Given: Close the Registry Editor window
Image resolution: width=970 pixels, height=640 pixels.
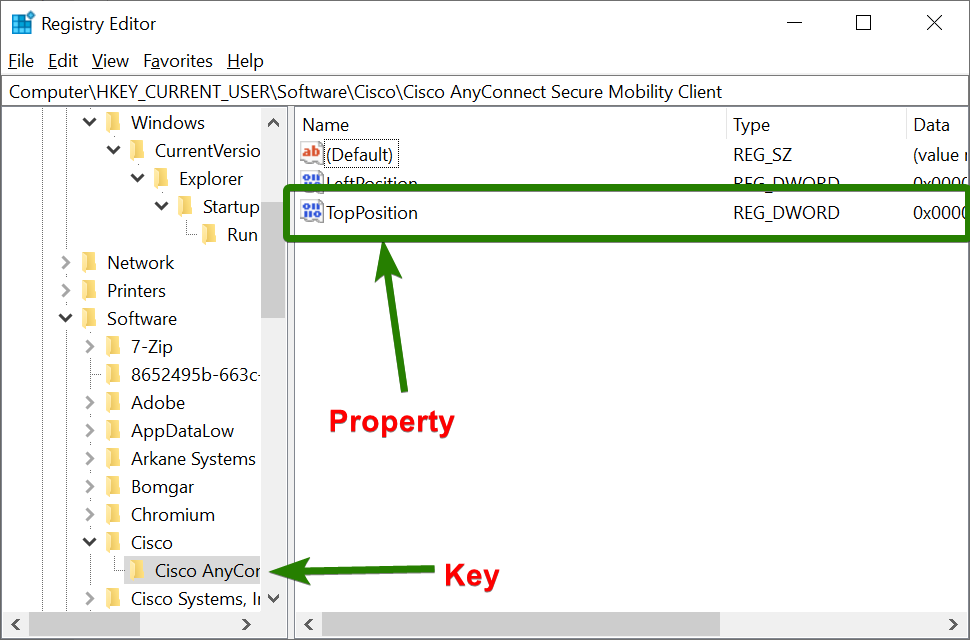Looking at the screenshot, I should [934, 23].
